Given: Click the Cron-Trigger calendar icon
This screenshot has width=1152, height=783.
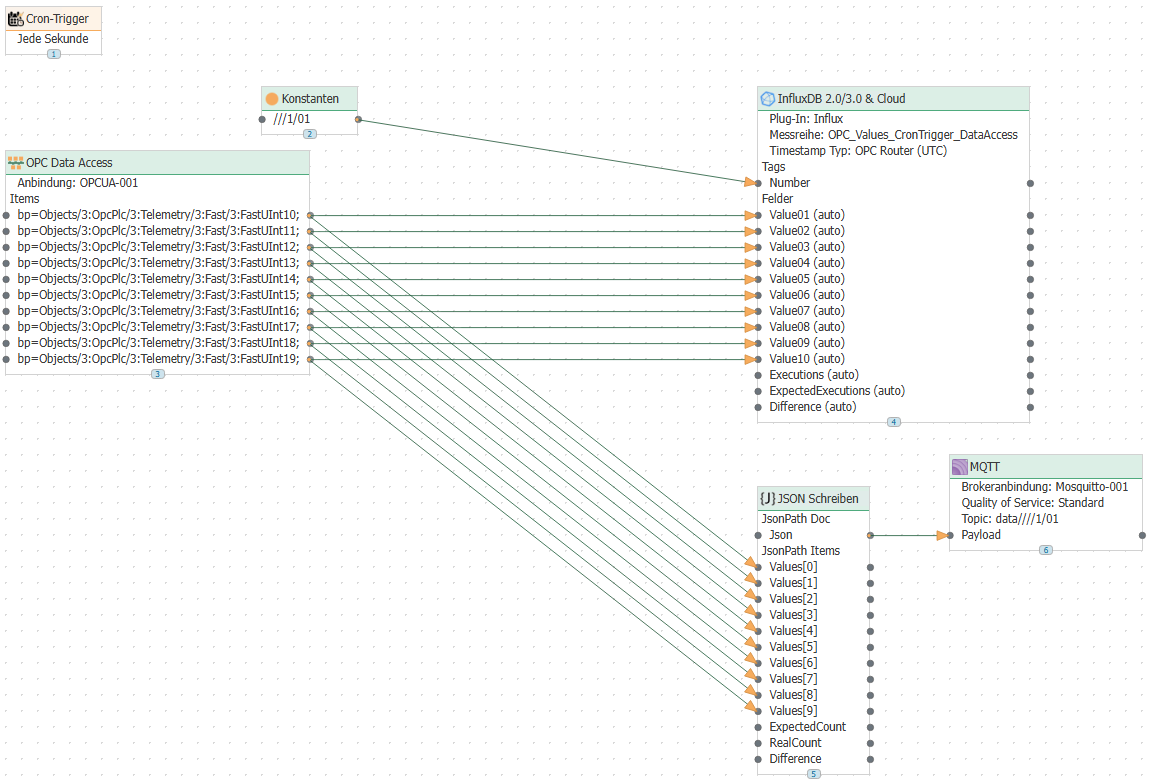Looking at the screenshot, I should click(16, 18).
